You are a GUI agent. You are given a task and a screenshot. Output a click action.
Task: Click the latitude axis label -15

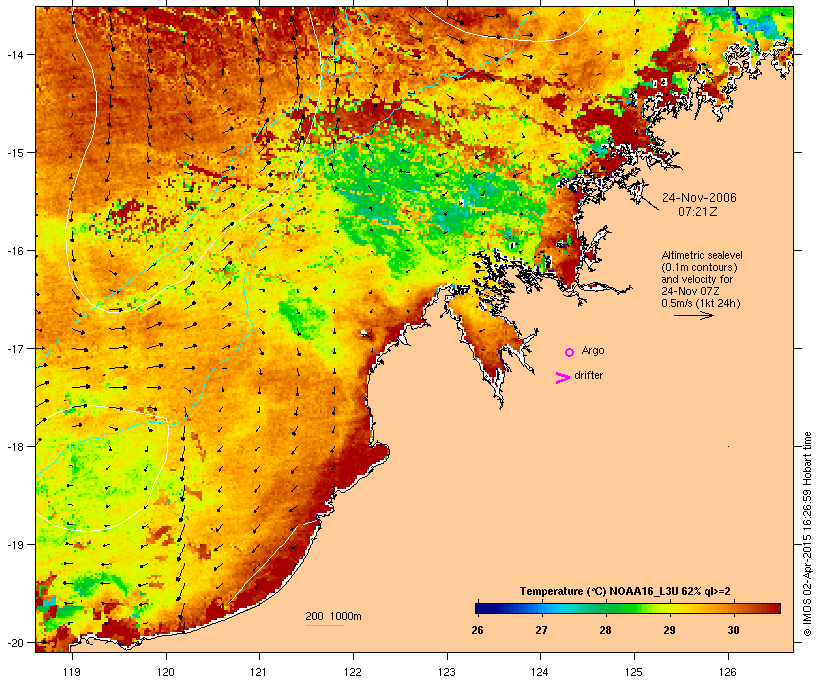14,152
